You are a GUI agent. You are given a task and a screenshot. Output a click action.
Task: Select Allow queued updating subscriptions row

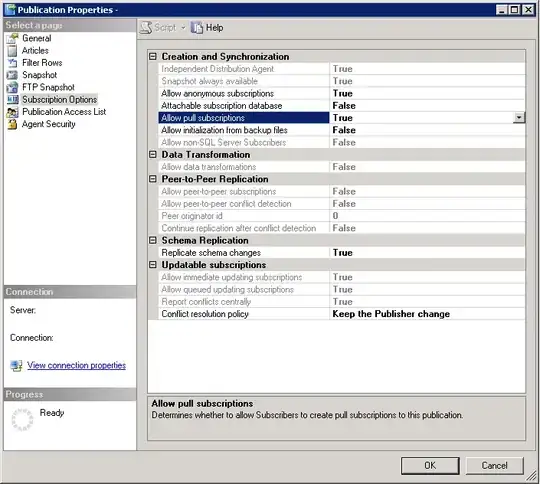pos(342,289)
